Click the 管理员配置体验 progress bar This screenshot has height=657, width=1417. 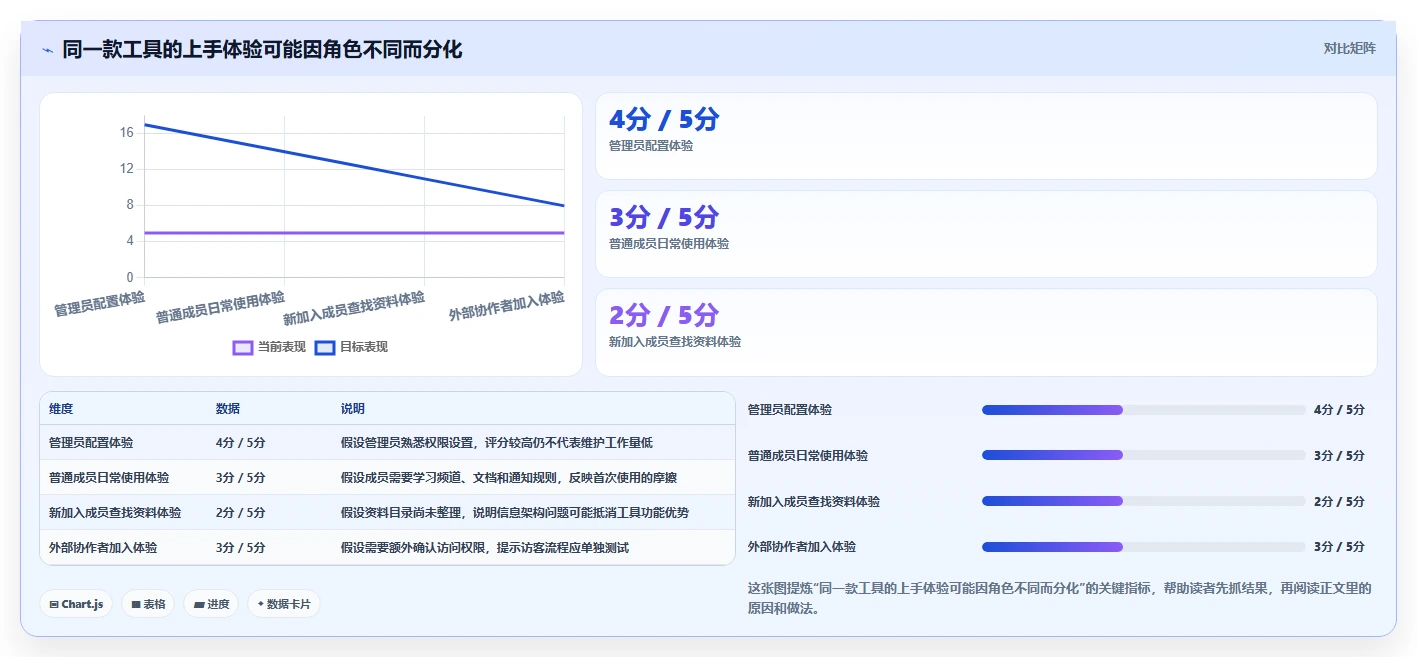pos(1144,410)
